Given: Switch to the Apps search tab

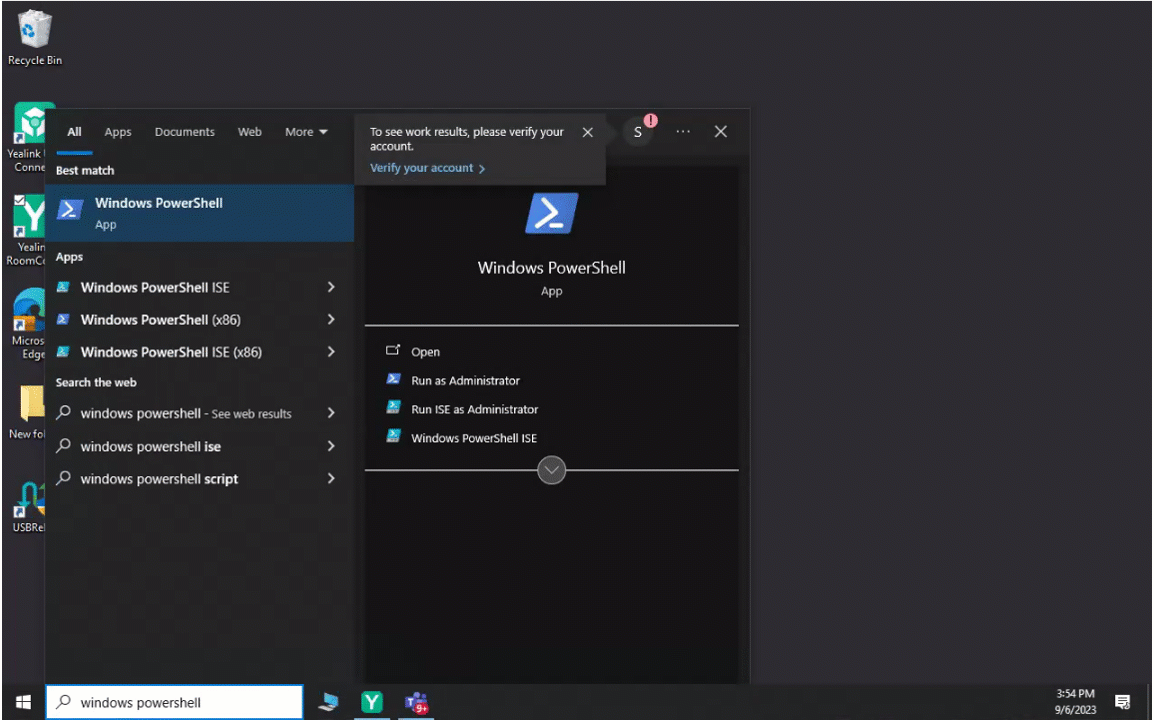Looking at the screenshot, I should coord(118,132).
